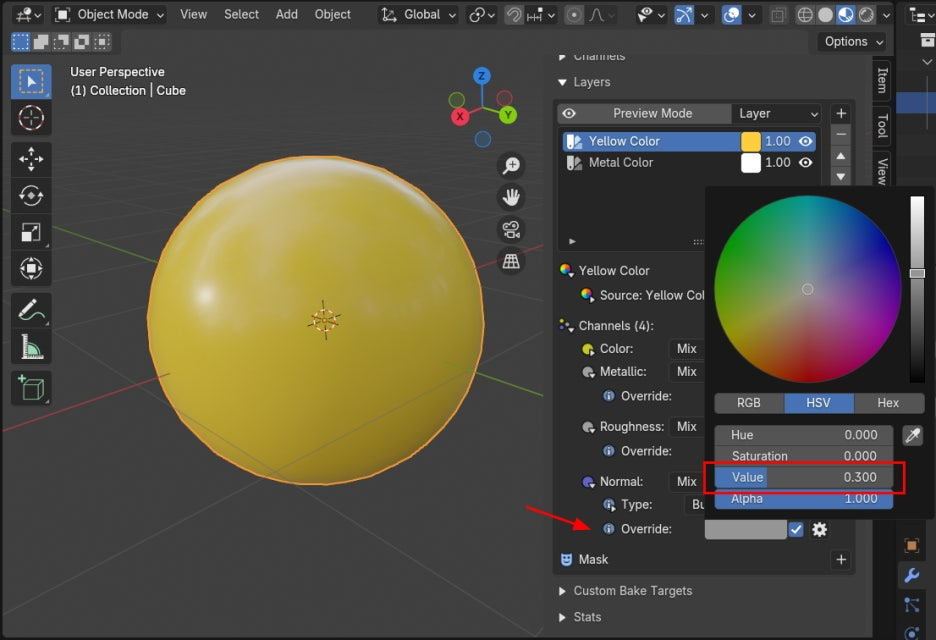Open the Object menu
This screenshot has width=936, height=640.
332,15
